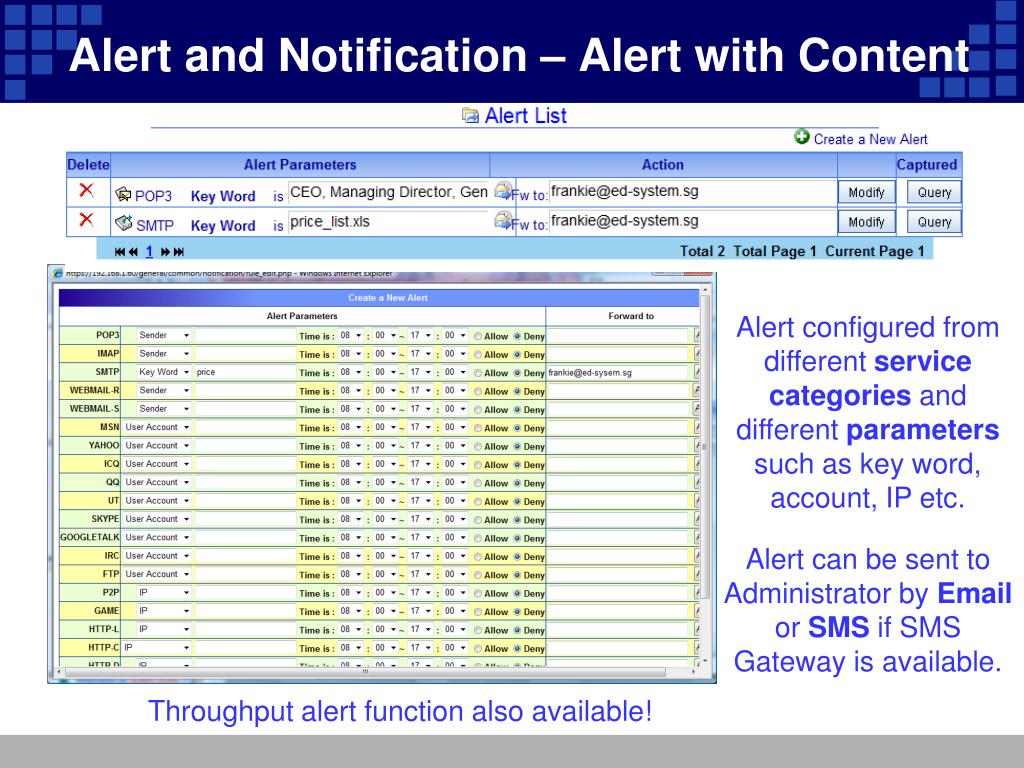
Task: Open IMAP end hour 17 dropdown
Action: [421, 353]
